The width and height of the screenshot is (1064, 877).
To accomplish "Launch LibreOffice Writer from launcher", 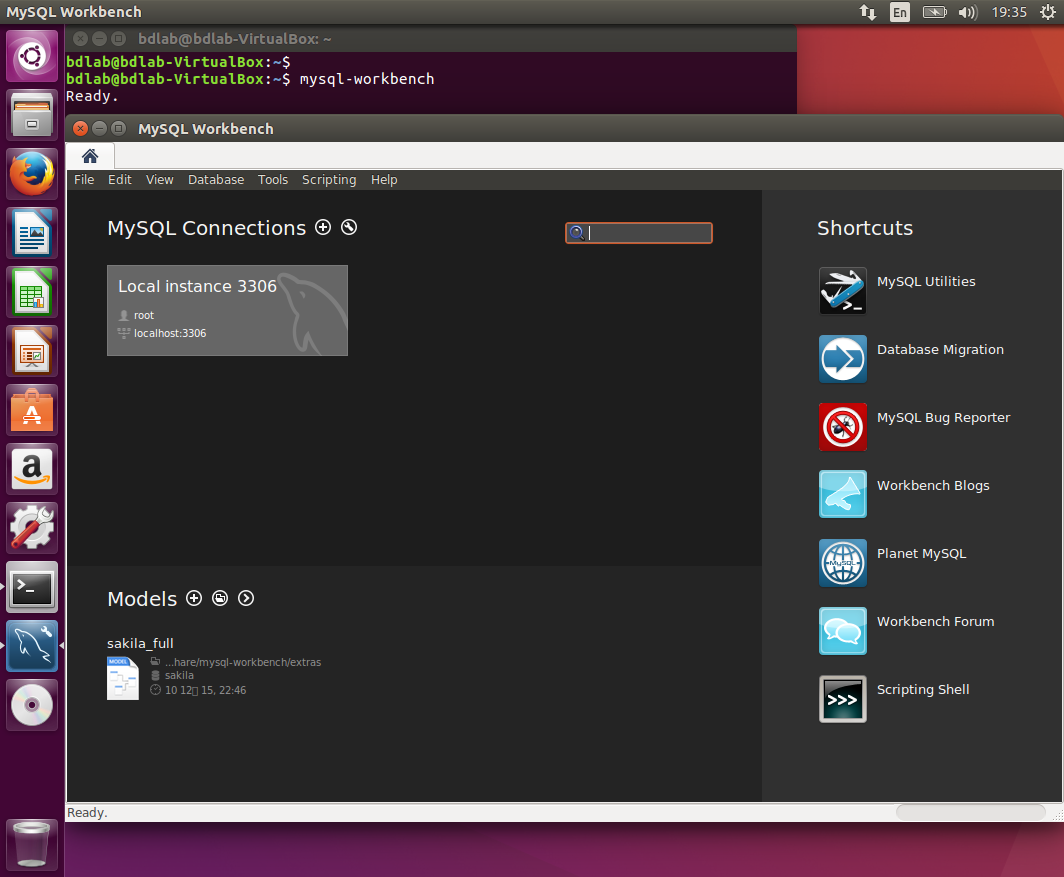I will tap(32, 233).
